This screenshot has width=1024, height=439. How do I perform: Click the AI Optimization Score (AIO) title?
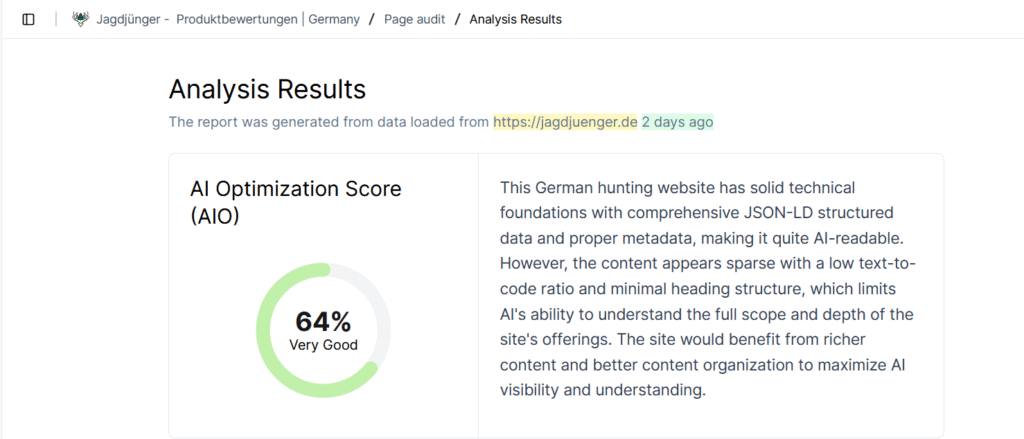click(x=296, y=201)
